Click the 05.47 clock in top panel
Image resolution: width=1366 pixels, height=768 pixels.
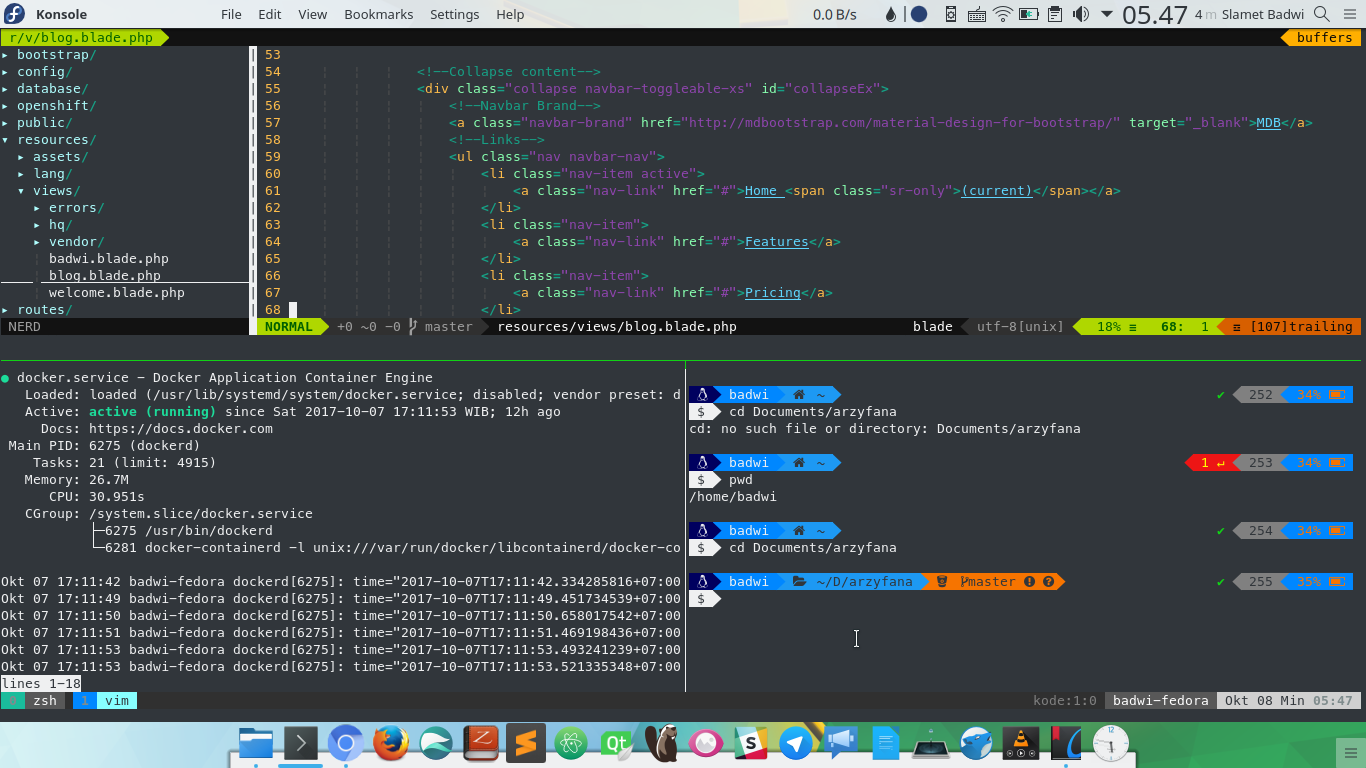[x=1155, y=14]
